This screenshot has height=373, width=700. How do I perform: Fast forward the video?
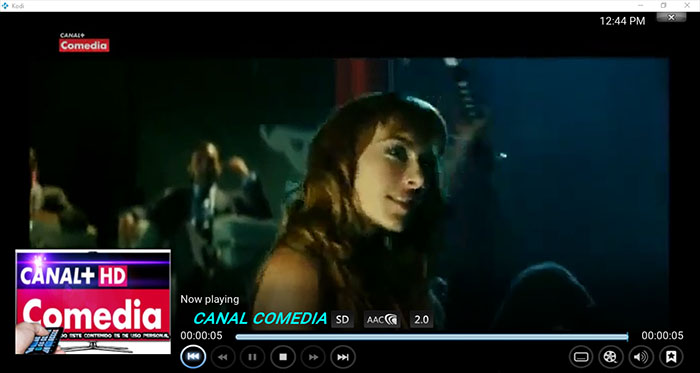coord(313,357)
